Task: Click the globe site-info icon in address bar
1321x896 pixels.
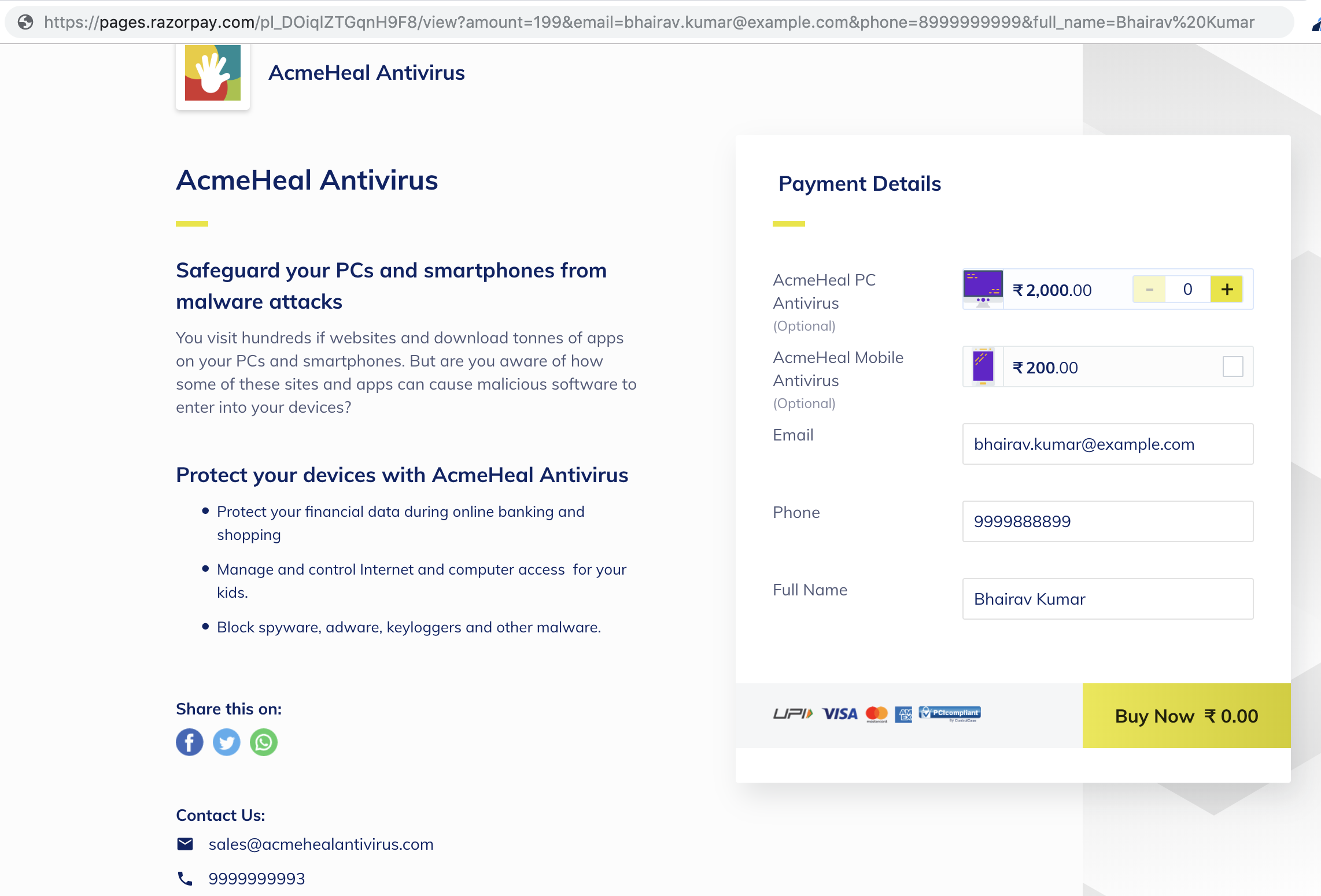Action: pos(25,22)
